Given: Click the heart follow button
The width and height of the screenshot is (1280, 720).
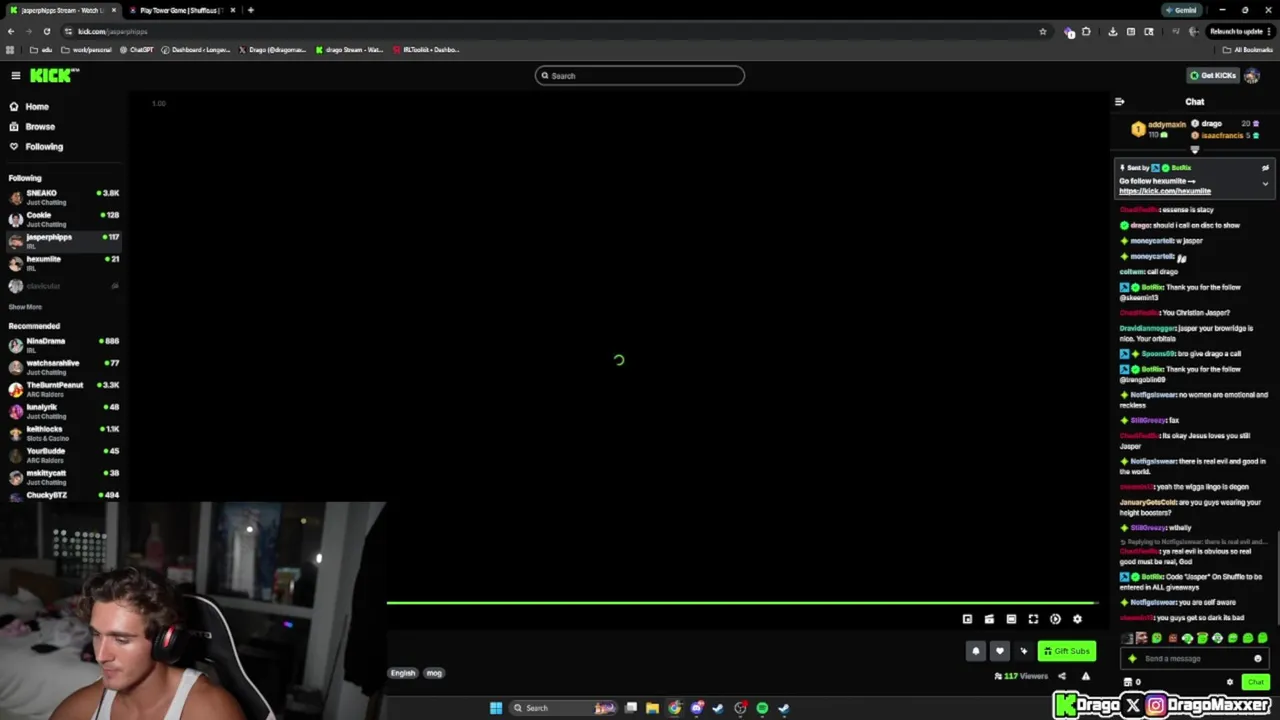Looking at the screenshot, I should (999, 651).
